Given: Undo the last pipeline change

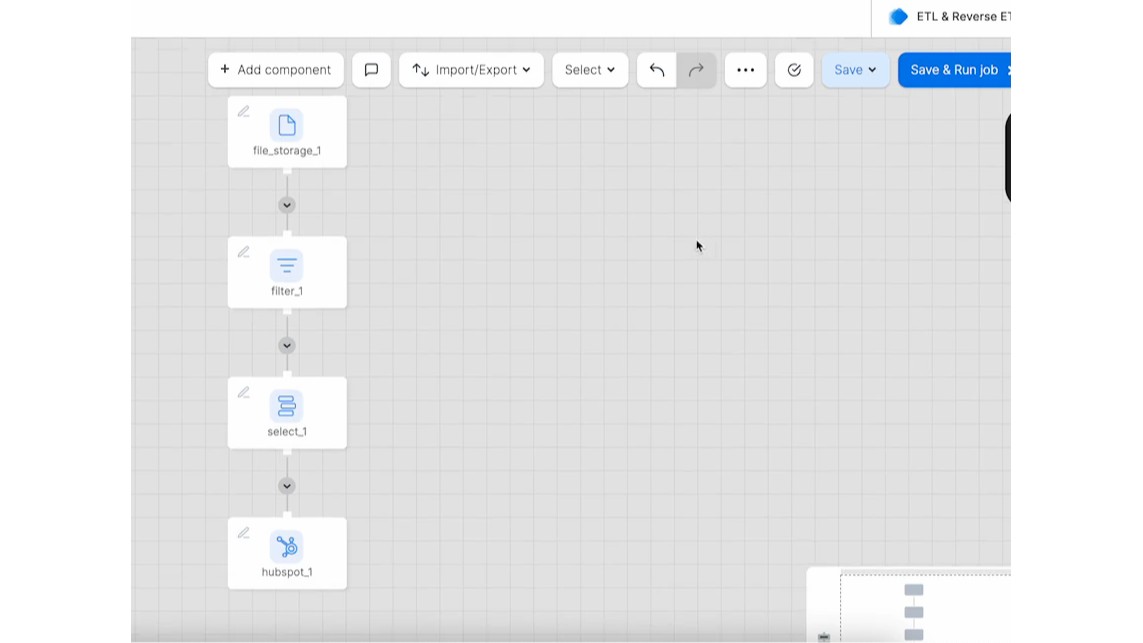Looking at the screenshot, I should [657, 70].
